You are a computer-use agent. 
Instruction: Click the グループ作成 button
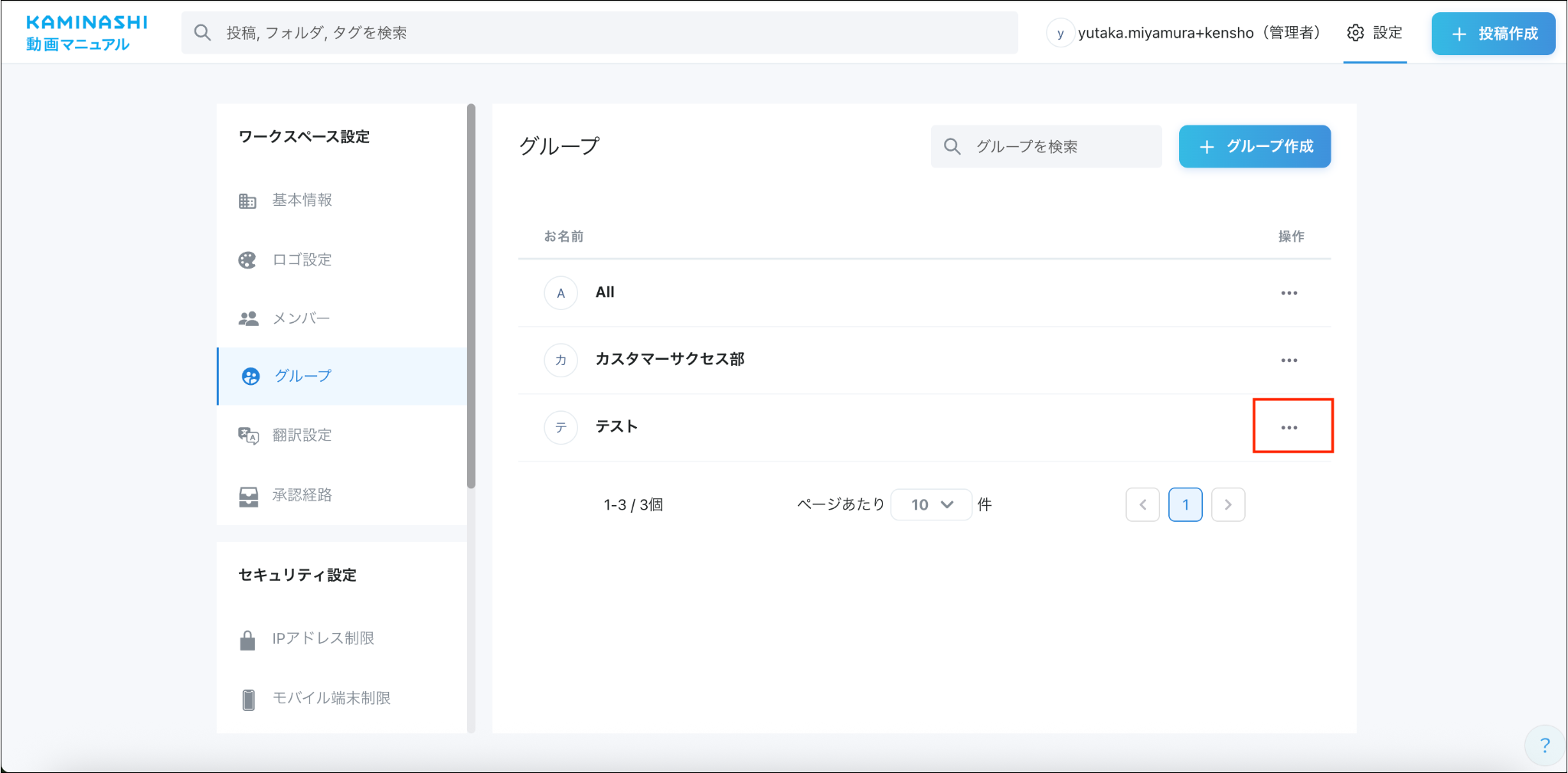coord(1254,146)
